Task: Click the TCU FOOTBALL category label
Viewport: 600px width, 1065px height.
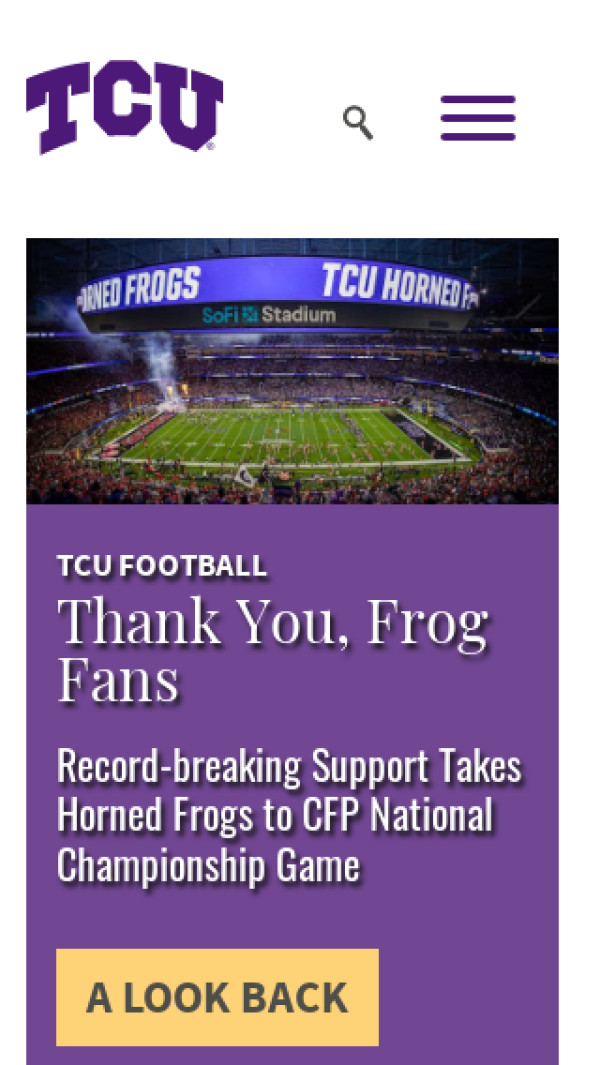Action: (x=162, y=566)
